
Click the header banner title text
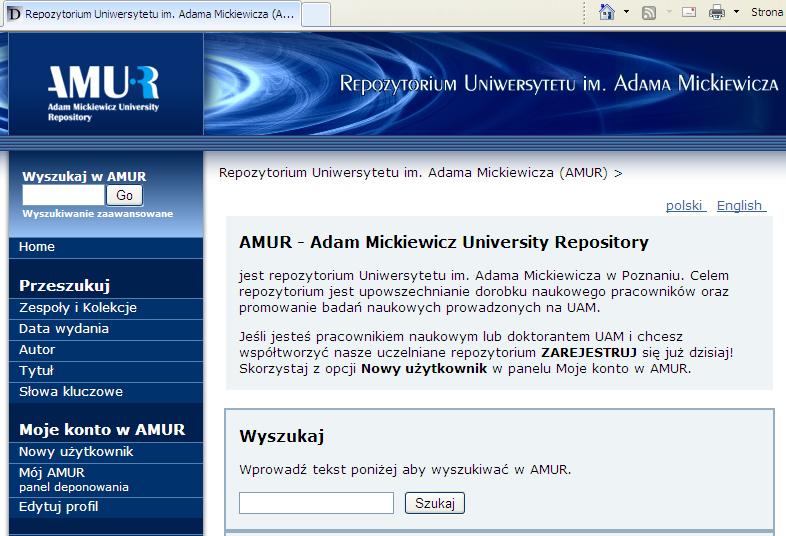tap(559, 84)
